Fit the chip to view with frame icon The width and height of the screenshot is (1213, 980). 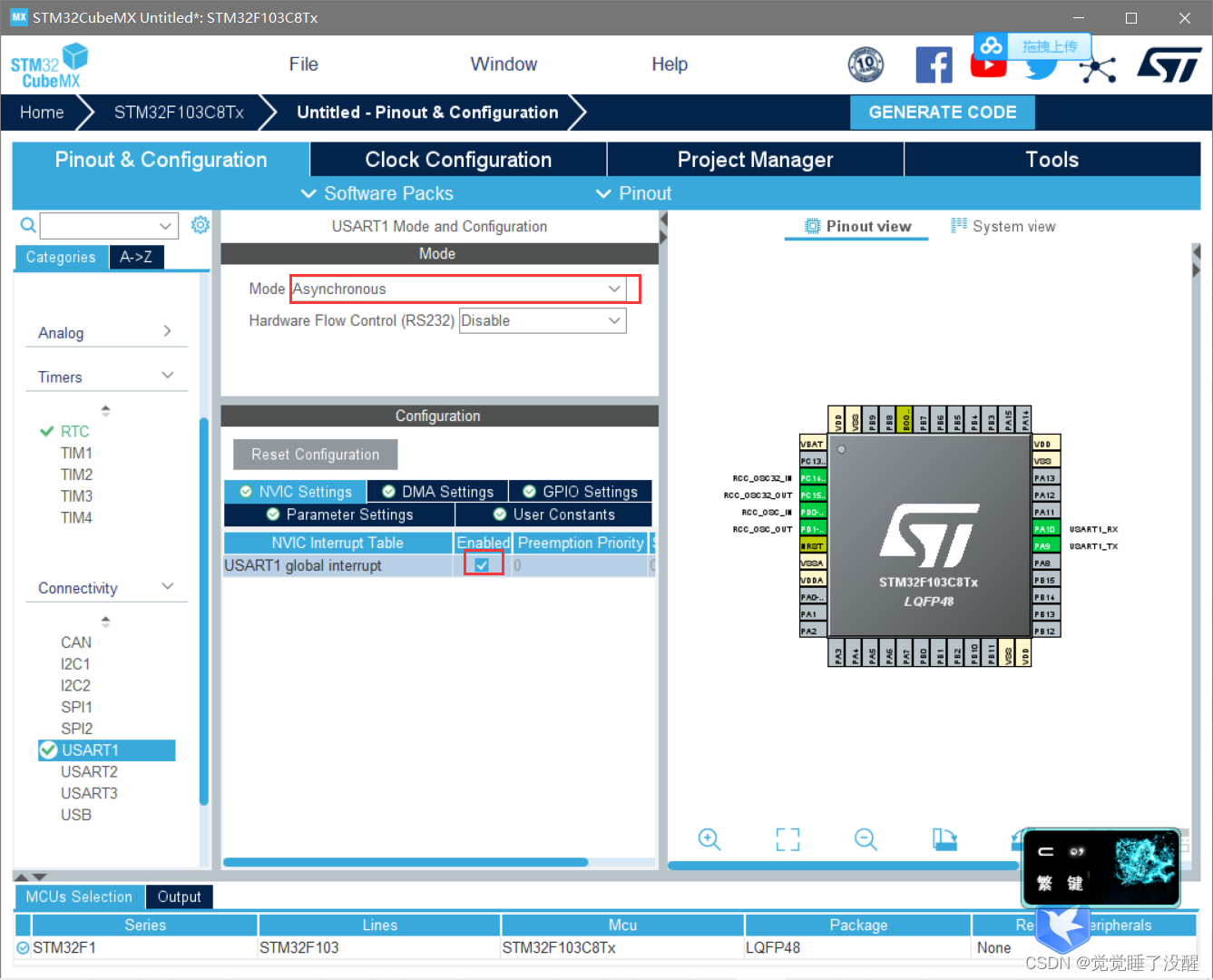tap(787, 839)
